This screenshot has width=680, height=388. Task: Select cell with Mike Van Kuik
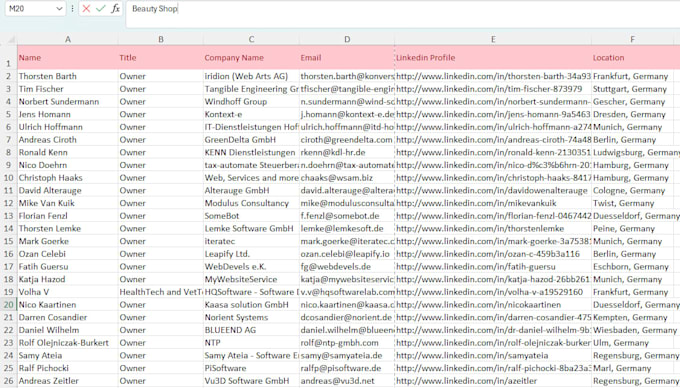(x=68, y=203)
